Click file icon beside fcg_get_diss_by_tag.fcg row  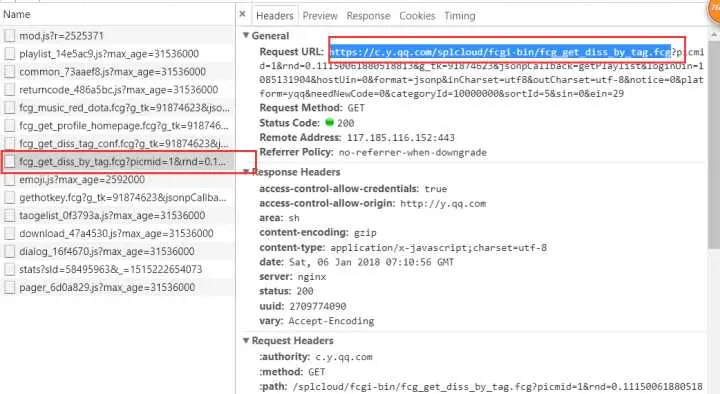coord(10,162)
